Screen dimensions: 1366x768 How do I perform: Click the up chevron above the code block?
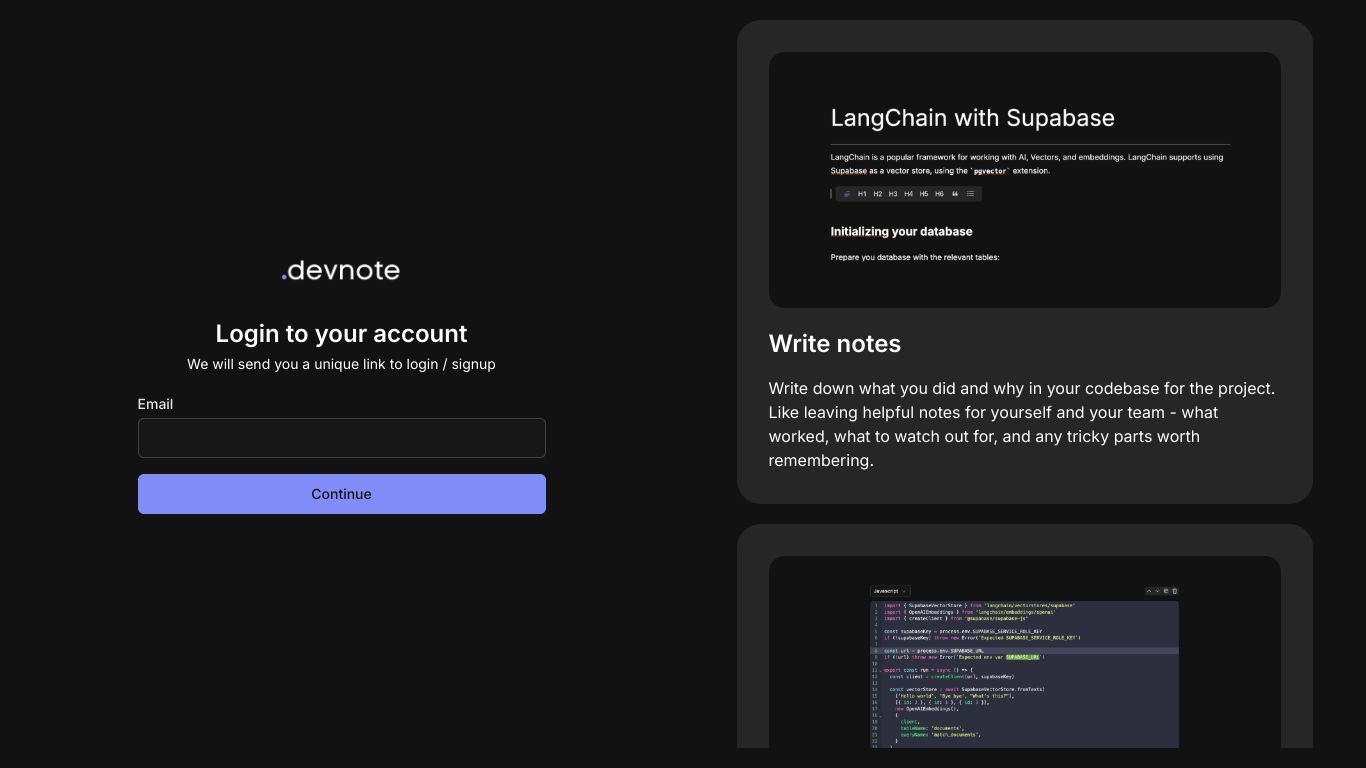pos(1149,591)
